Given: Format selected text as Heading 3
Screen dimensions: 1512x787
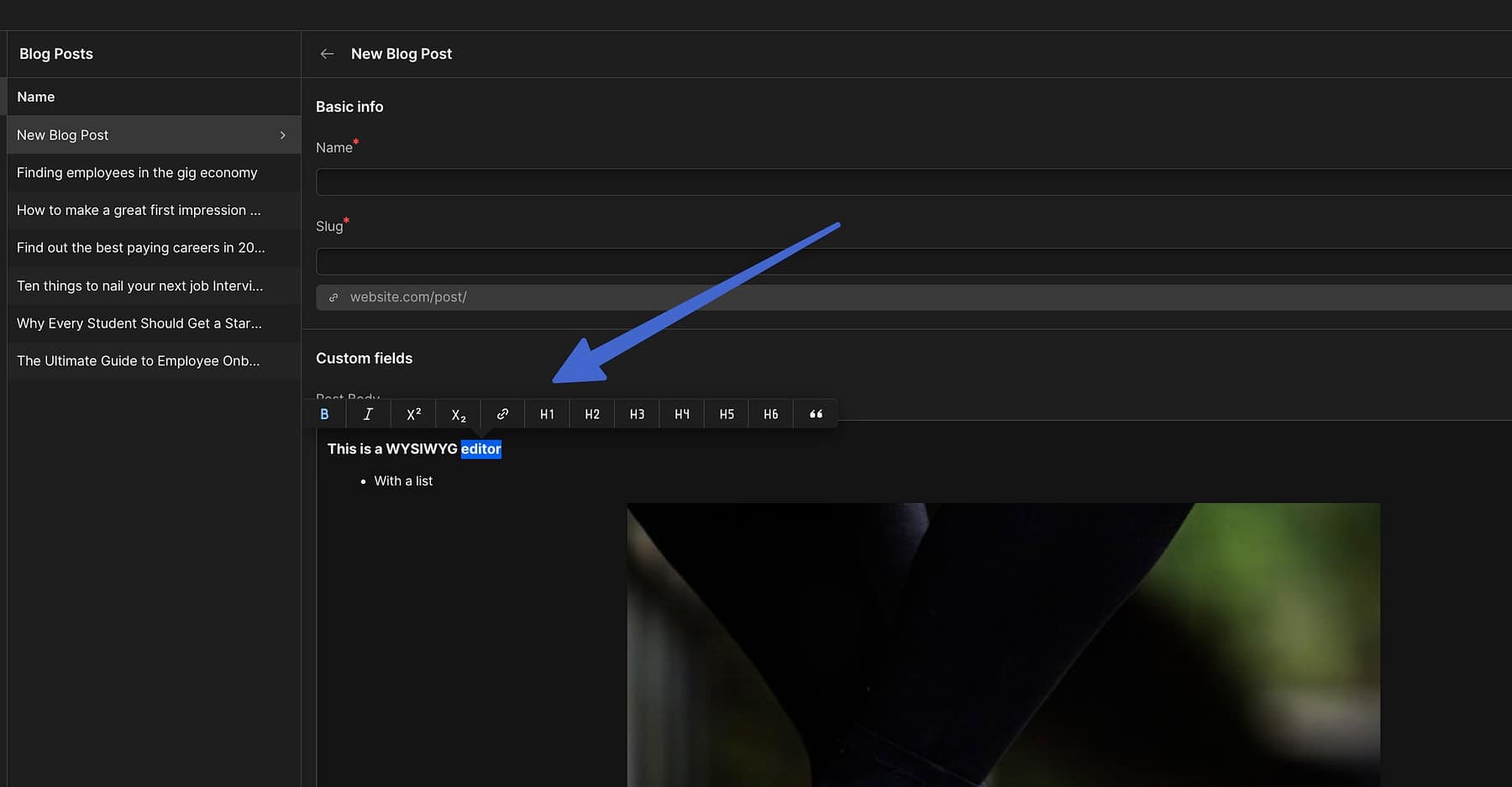Looking at the screenshot, I should pyautogui.click(x=636, y=413).
